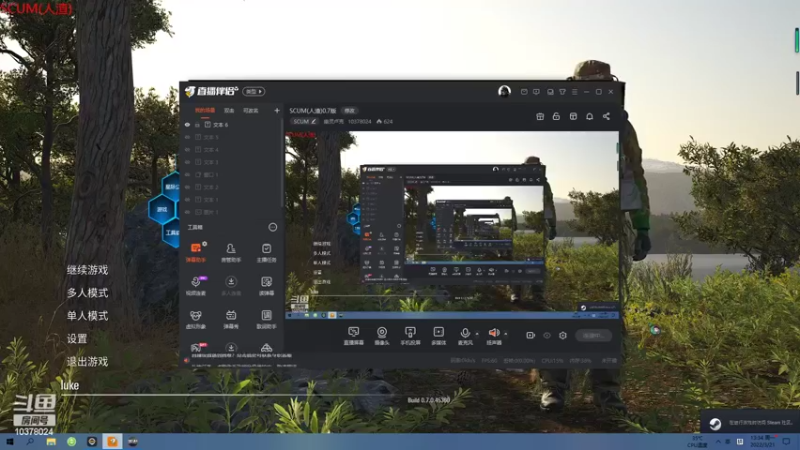Toggle visibility of the 文本 2 layer
Screen dimensions: 800x450
[187, 187]
